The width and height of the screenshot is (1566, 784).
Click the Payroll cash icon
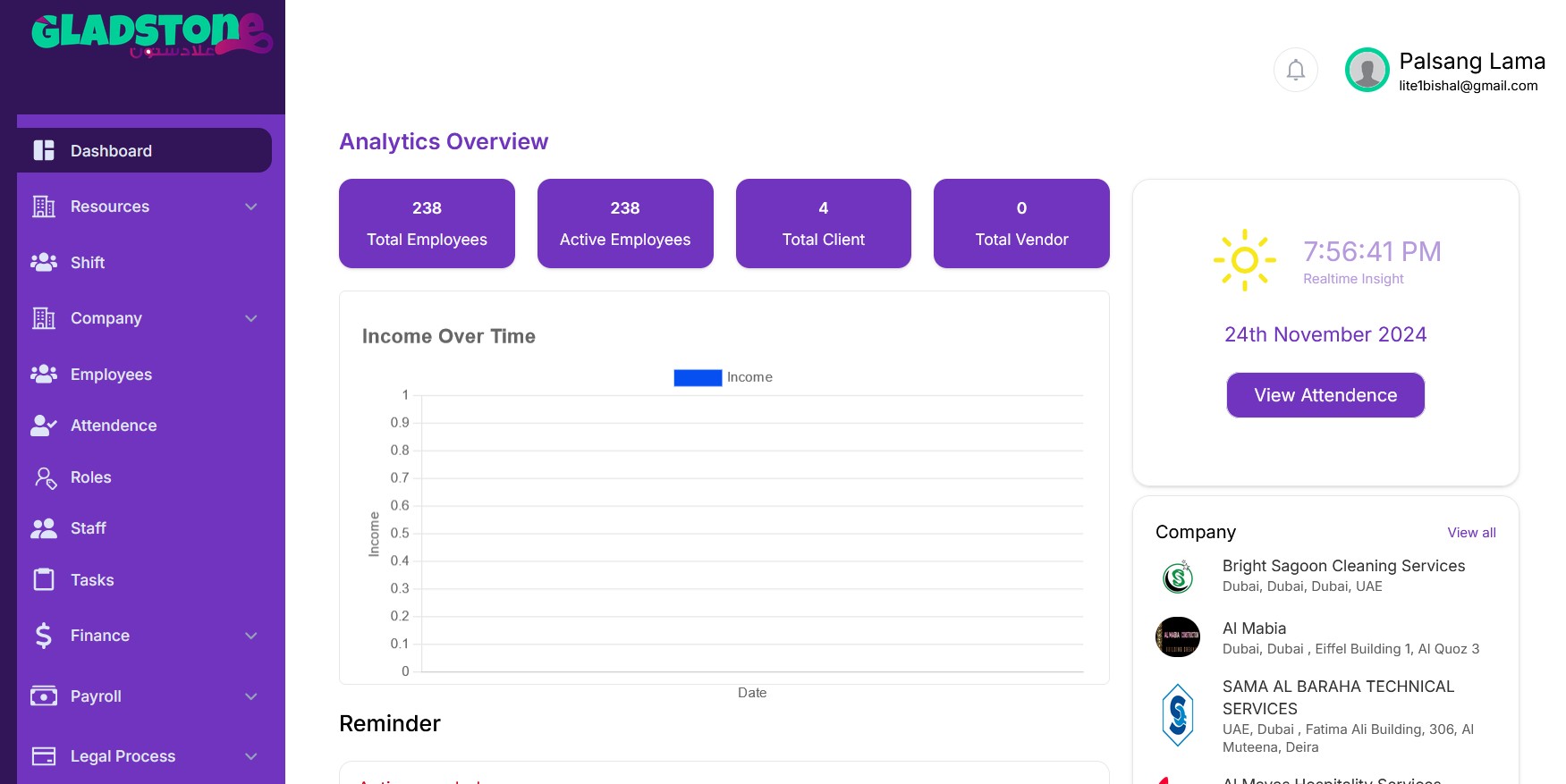pos(43,695)
